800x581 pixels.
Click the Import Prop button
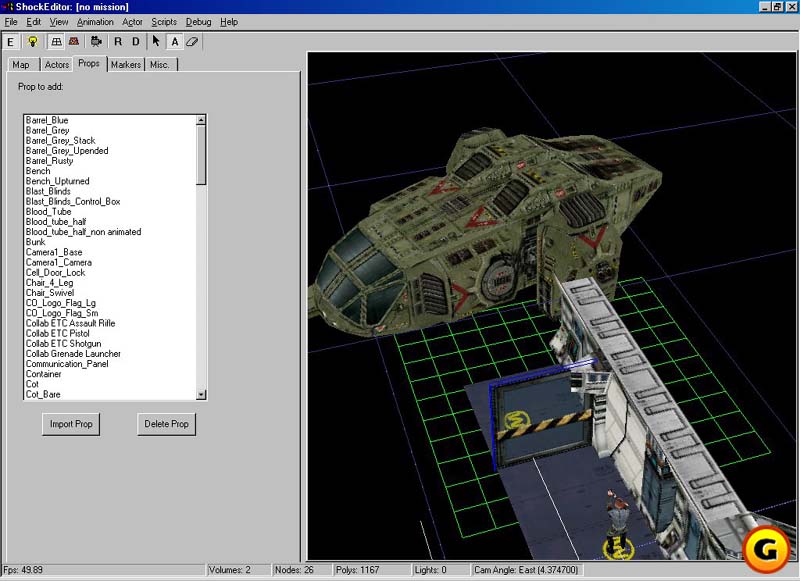tap(71, 424)
